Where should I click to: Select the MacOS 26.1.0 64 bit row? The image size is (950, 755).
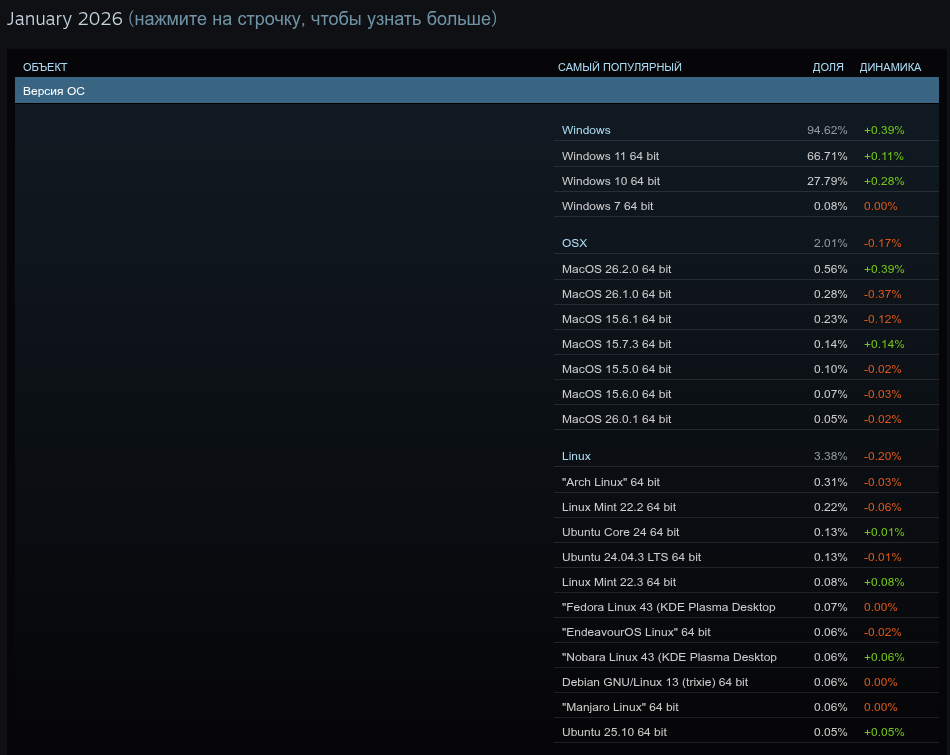pos(746,294)
